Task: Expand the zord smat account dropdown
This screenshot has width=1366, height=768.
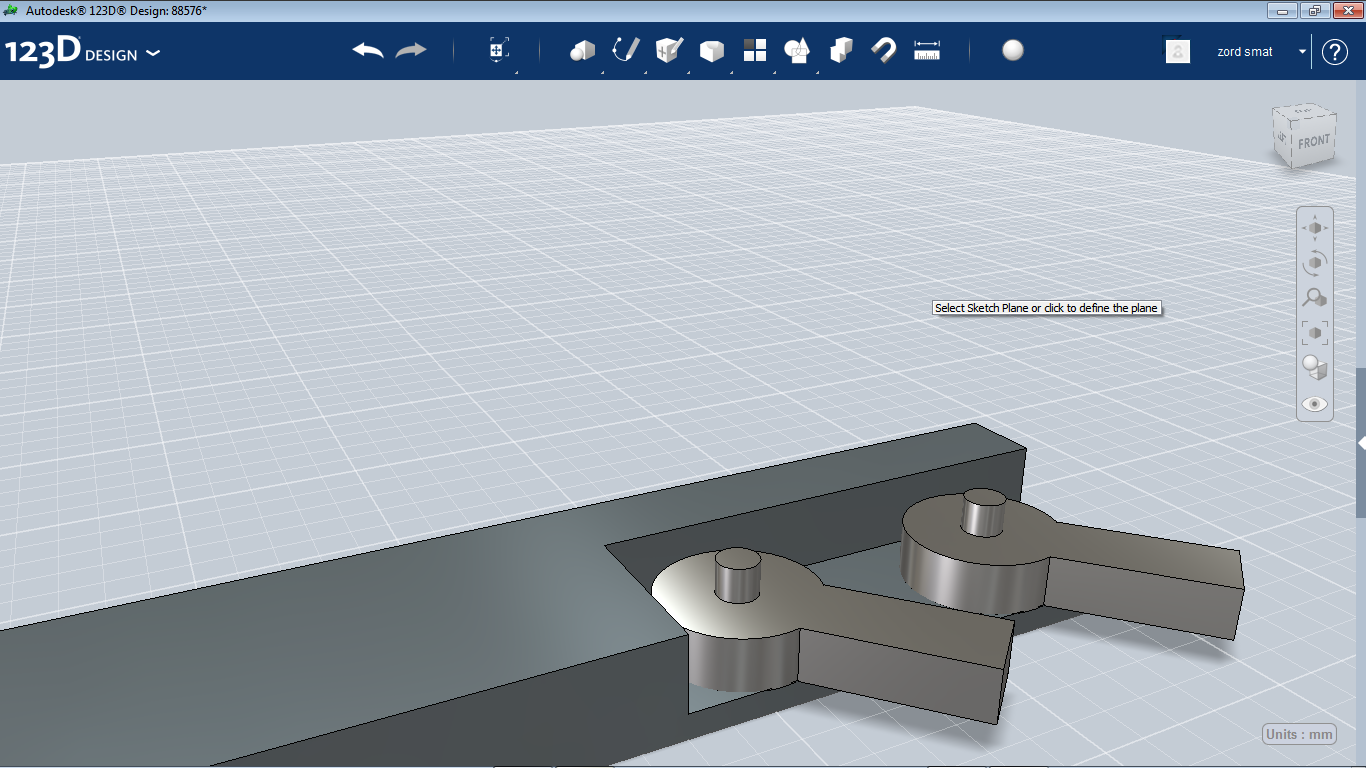Action: point(1302,51)
